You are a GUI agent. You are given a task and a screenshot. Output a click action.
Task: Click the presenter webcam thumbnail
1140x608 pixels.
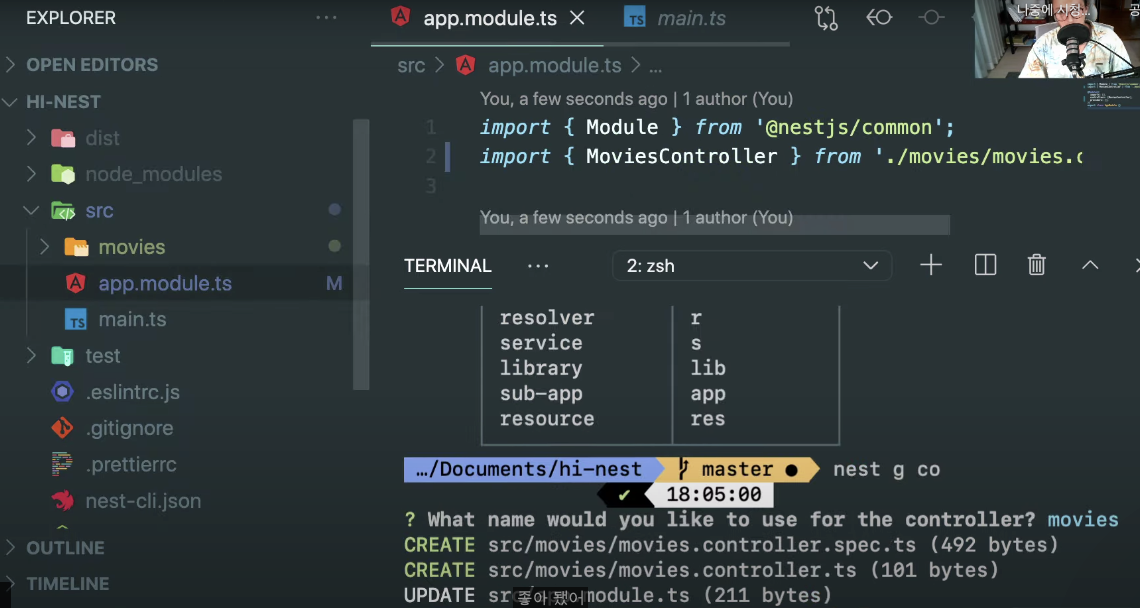1057,40
